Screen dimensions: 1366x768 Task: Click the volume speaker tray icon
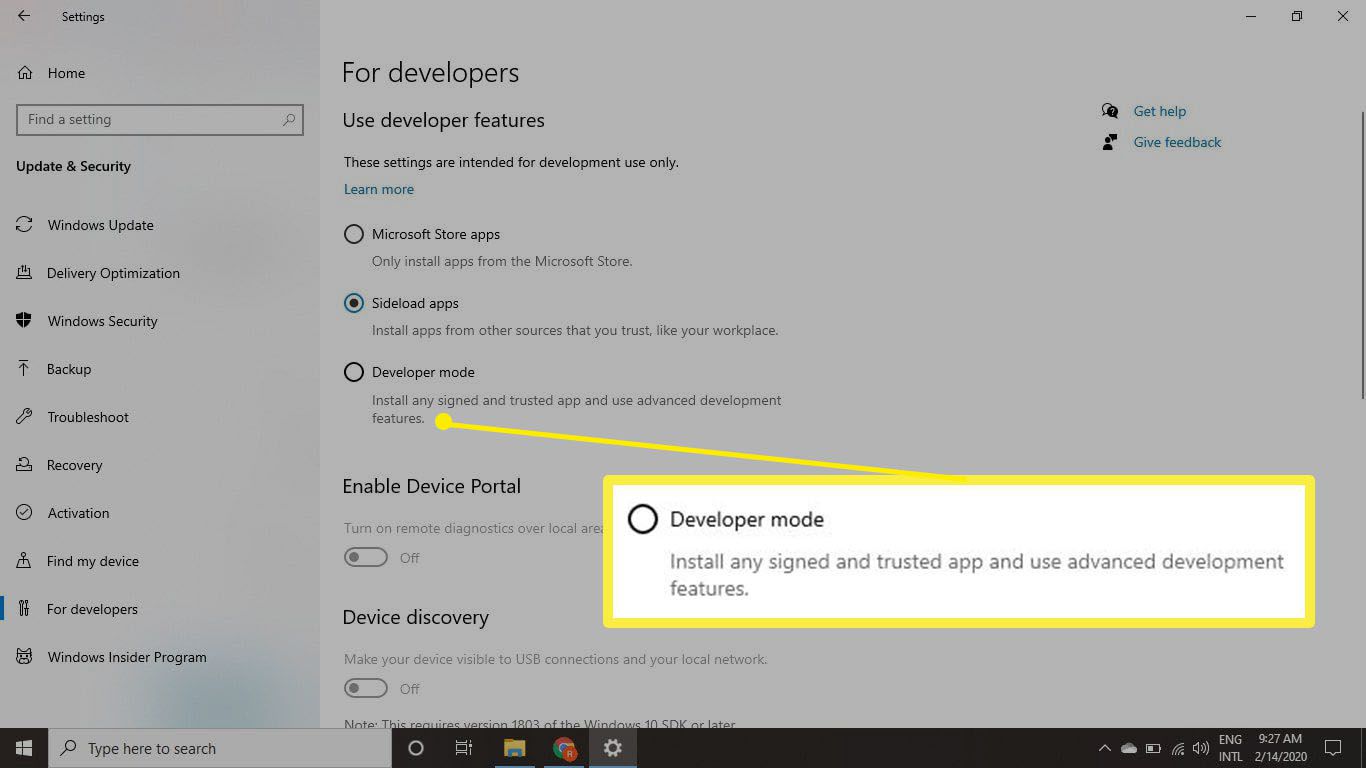(x=1201, y=748)
